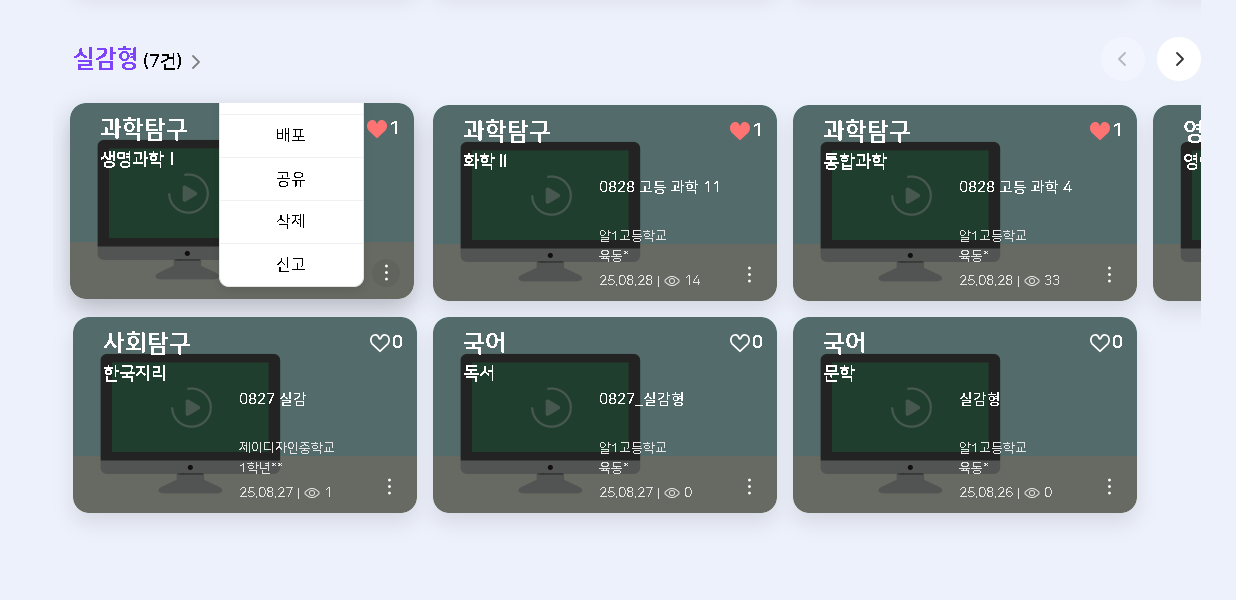Close the open three-dot menu on 생명과학 I card
The image size is (1236, 600).
(x=386, y=273)
